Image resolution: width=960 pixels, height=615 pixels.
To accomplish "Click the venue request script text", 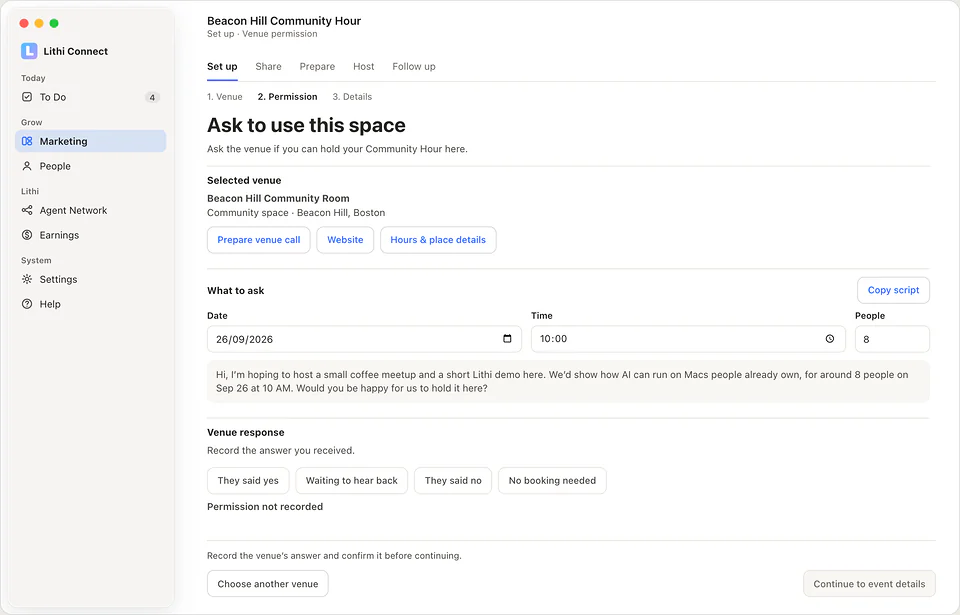I will (x=568, y=381).
